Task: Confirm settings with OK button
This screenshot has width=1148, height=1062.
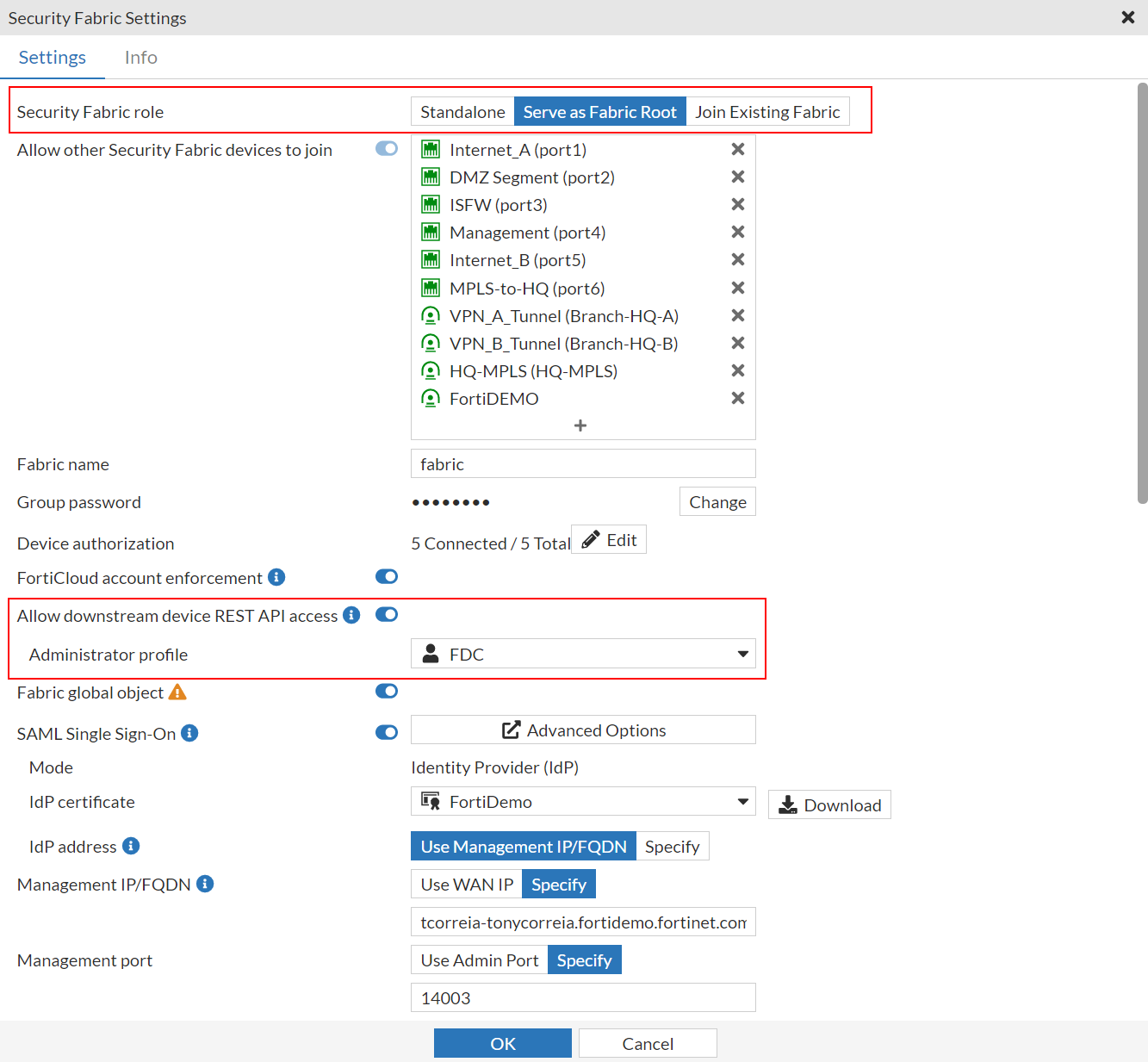Action: [x=503, y=1044]
